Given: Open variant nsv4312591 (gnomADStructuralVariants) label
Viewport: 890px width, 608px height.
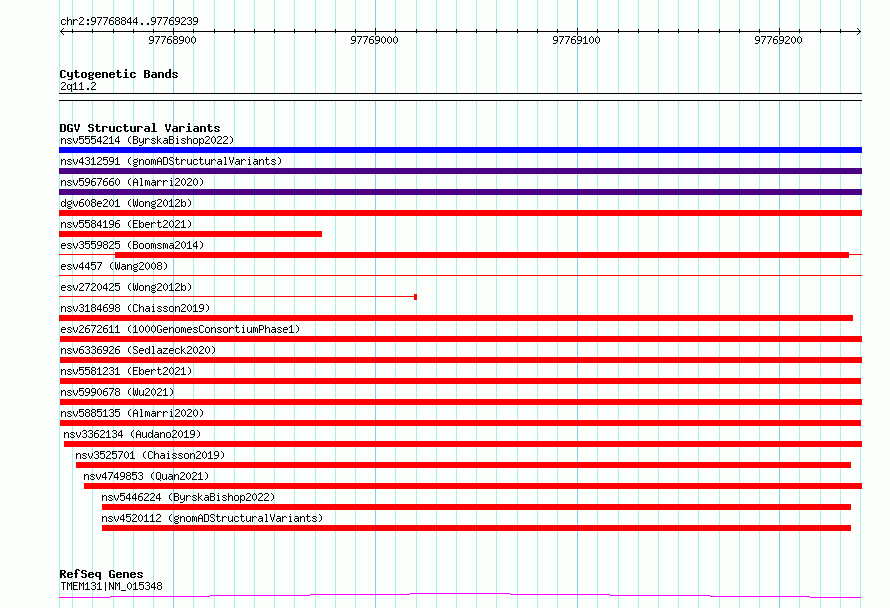Looking at the screenshot, I should 171,161.
